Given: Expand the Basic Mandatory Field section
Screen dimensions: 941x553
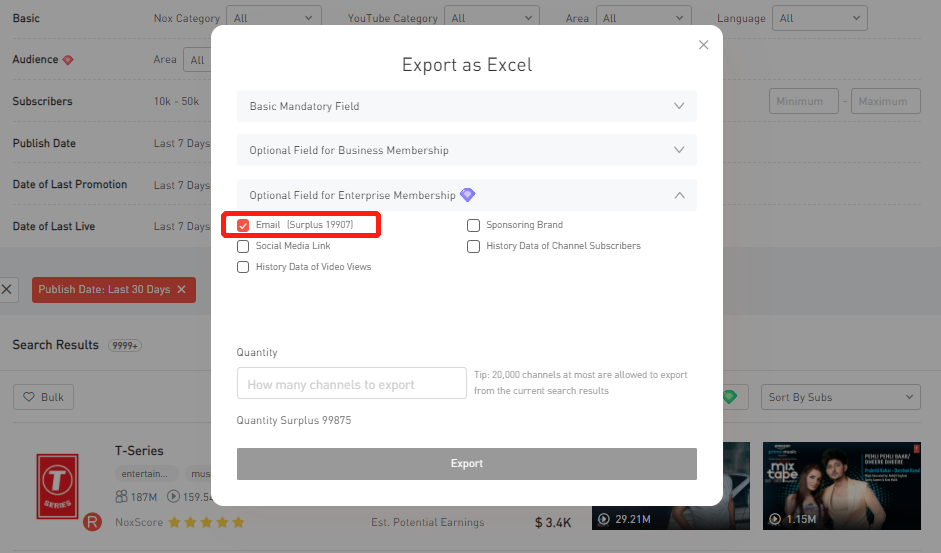Looking at the screenshot, I should (x=466, y=106).
